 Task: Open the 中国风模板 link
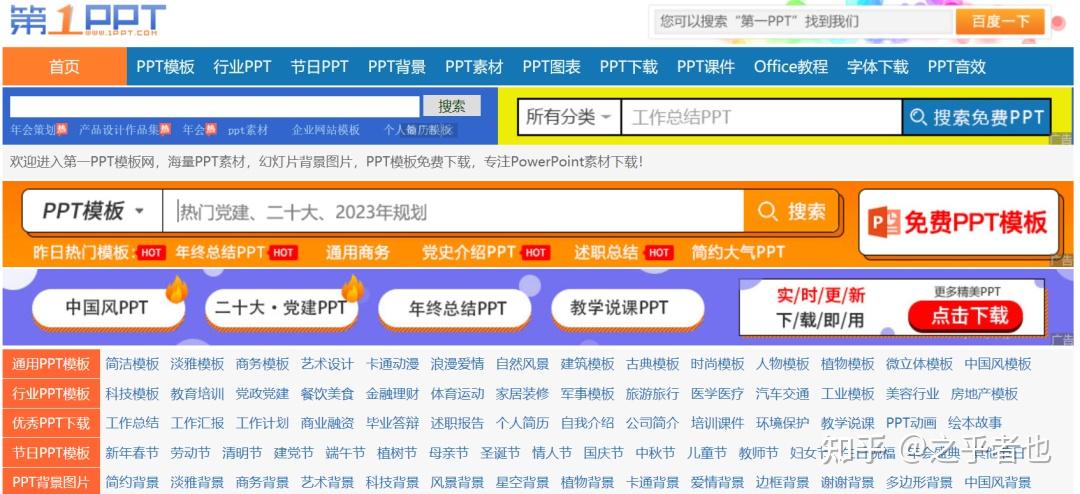[998, 364]
